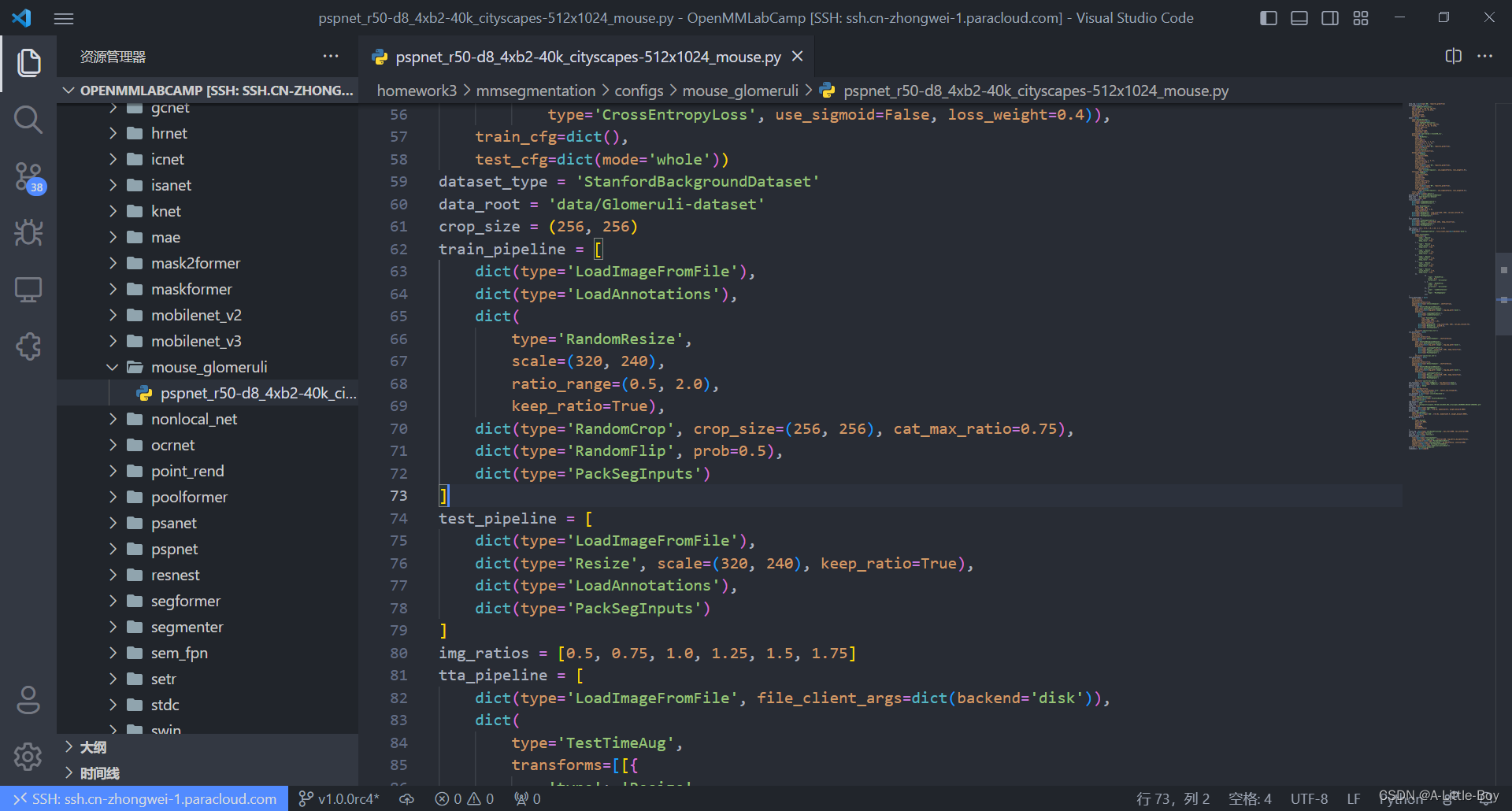
Task: Expand the pspnet folder
Action: [x=208, y=549]
